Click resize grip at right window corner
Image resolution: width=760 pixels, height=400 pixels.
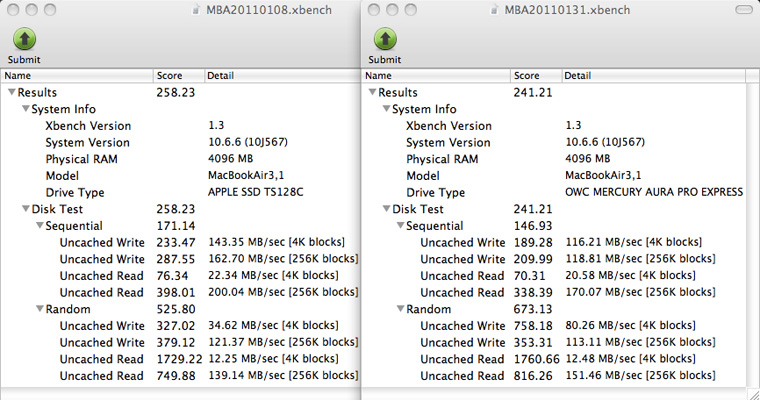point(753,394)
